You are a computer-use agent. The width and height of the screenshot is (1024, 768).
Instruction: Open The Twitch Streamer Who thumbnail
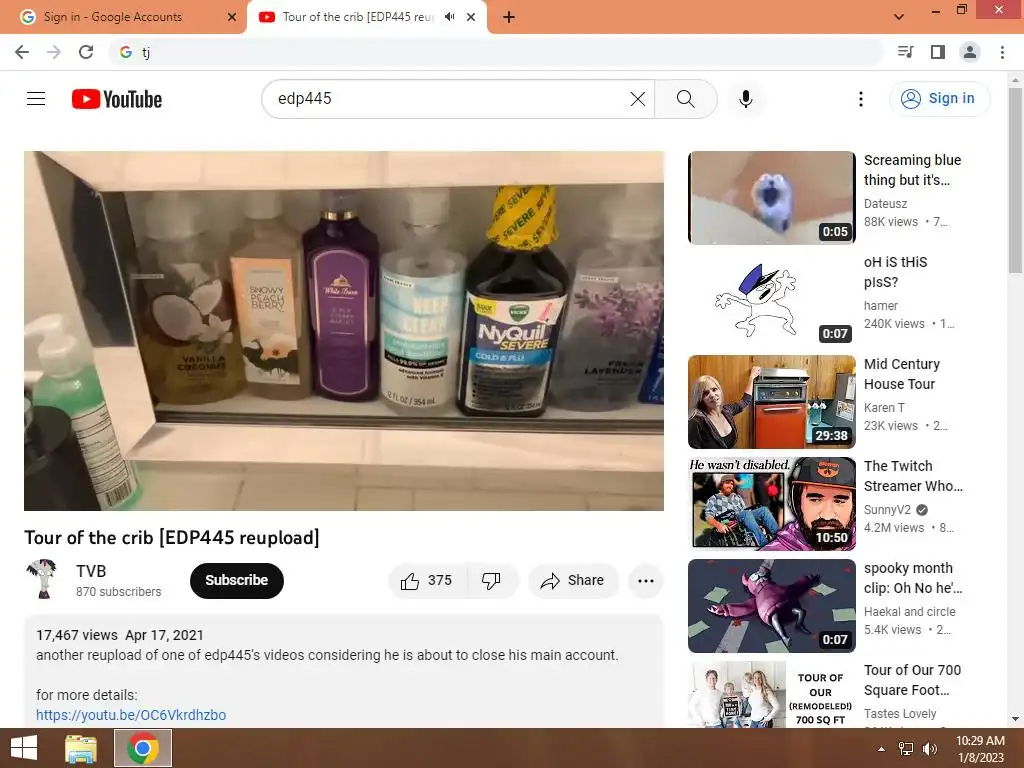tap(771, 504)
